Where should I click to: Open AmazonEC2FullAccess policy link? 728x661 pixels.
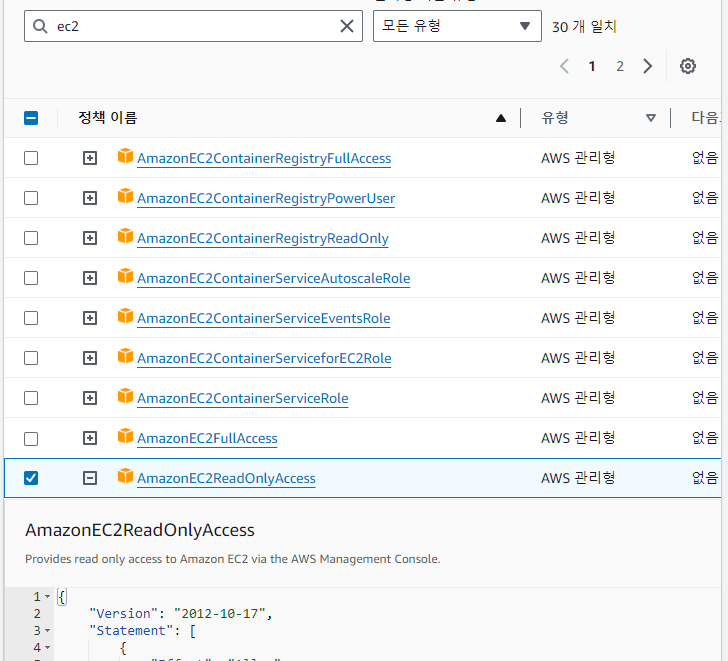tap(207, 438)
